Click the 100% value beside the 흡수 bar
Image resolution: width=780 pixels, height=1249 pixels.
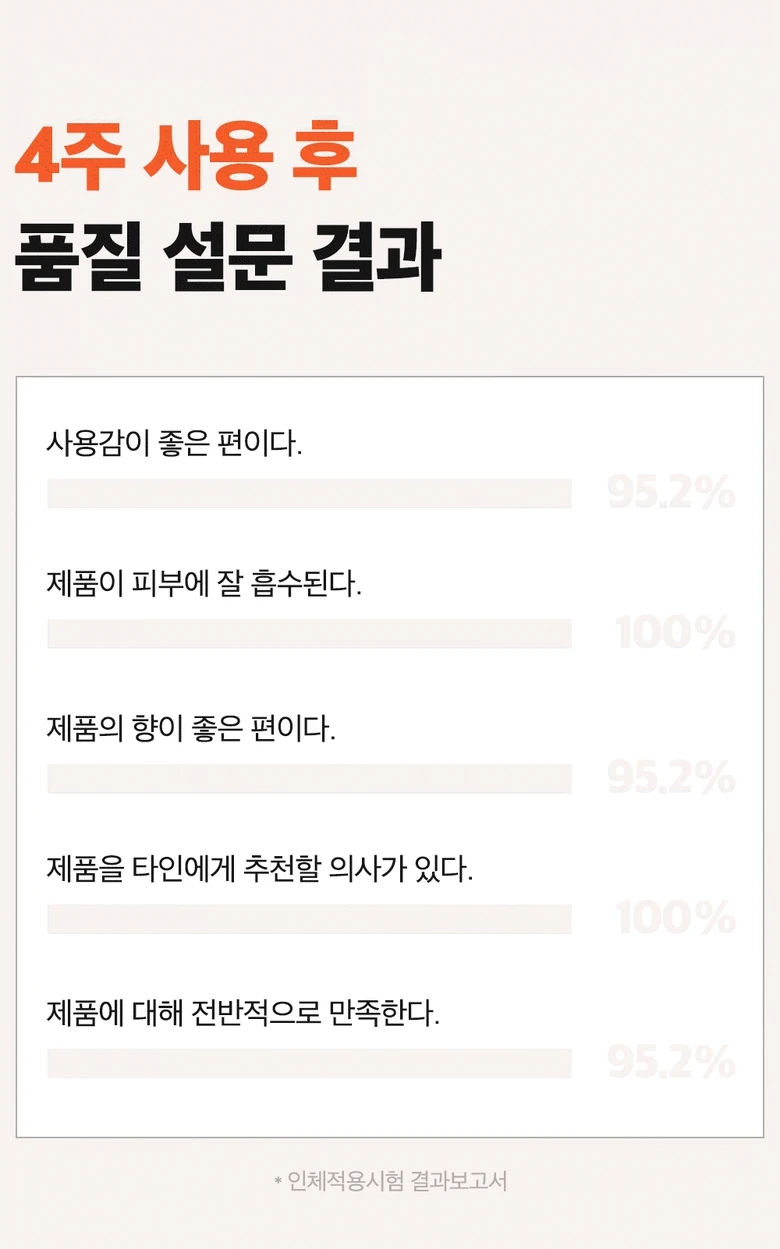pos(675,633)
